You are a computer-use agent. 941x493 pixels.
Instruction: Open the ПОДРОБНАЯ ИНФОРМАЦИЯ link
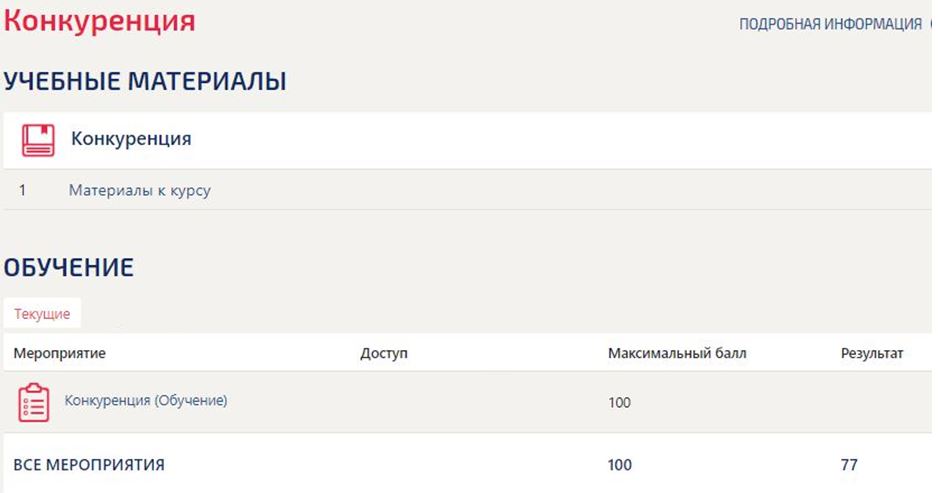pyautogui.click(x=830, y=25)
